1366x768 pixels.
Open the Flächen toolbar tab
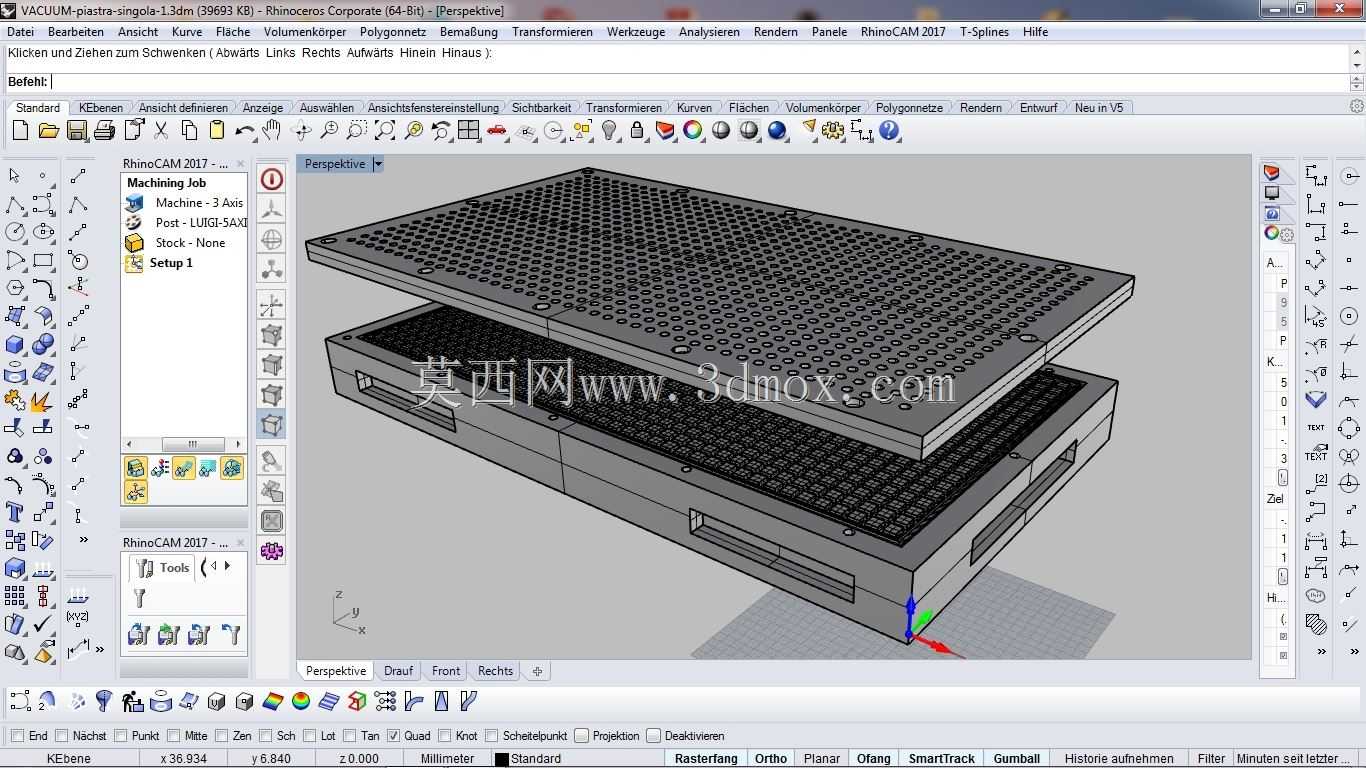[x=749, y=107]
